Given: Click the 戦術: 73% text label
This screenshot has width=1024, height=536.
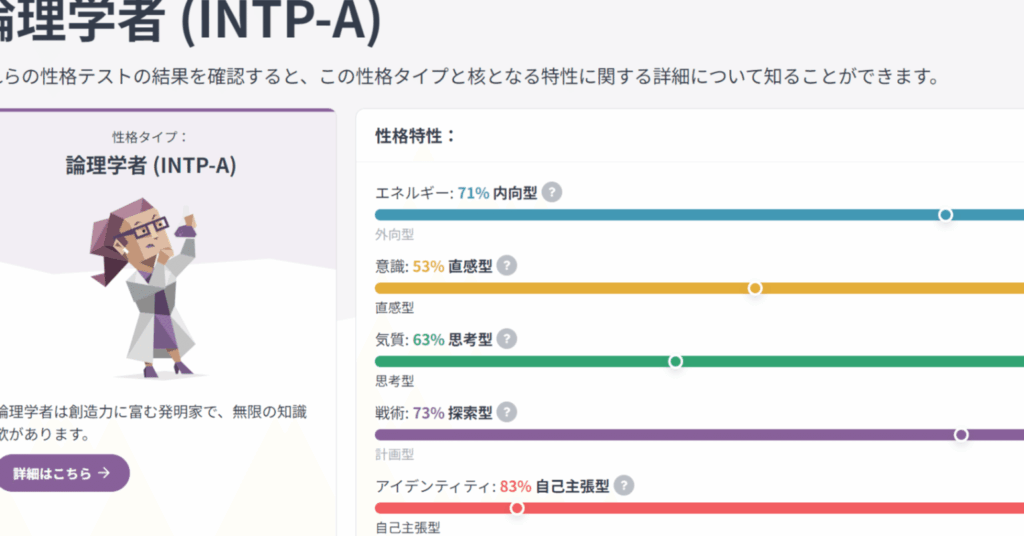Looking at the screenshot, I should pos(410,413).
